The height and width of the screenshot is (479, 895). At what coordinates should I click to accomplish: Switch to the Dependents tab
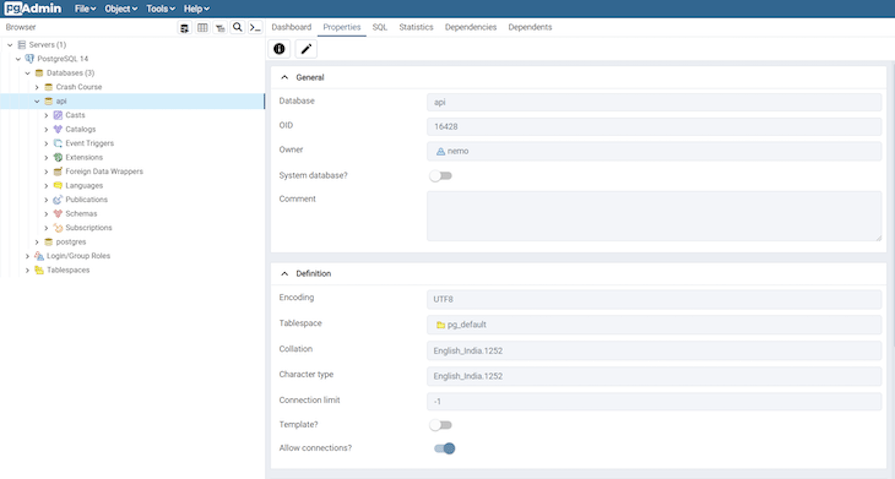530,27
